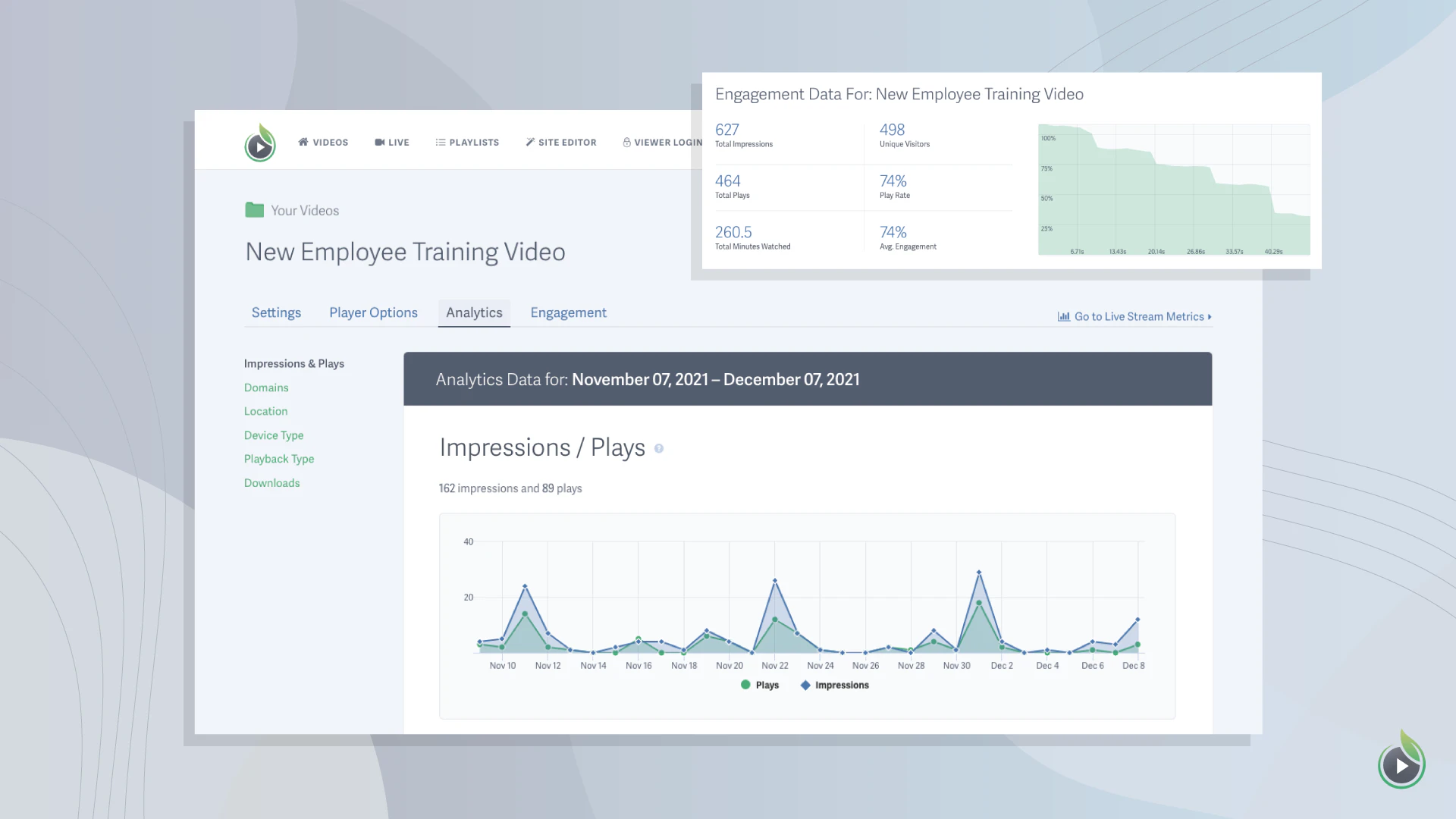The width and height of the screenshot is (1456, 819).
Task: Click the engagement retention graph
Action: tap(1173, 190)
